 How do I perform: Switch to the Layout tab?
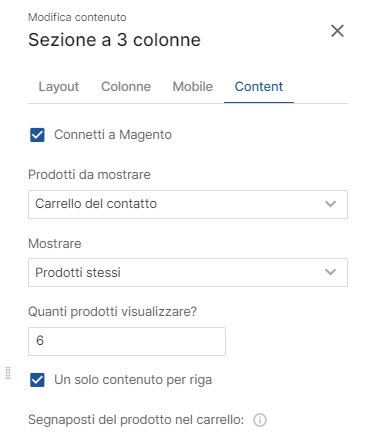click(59, 87)
